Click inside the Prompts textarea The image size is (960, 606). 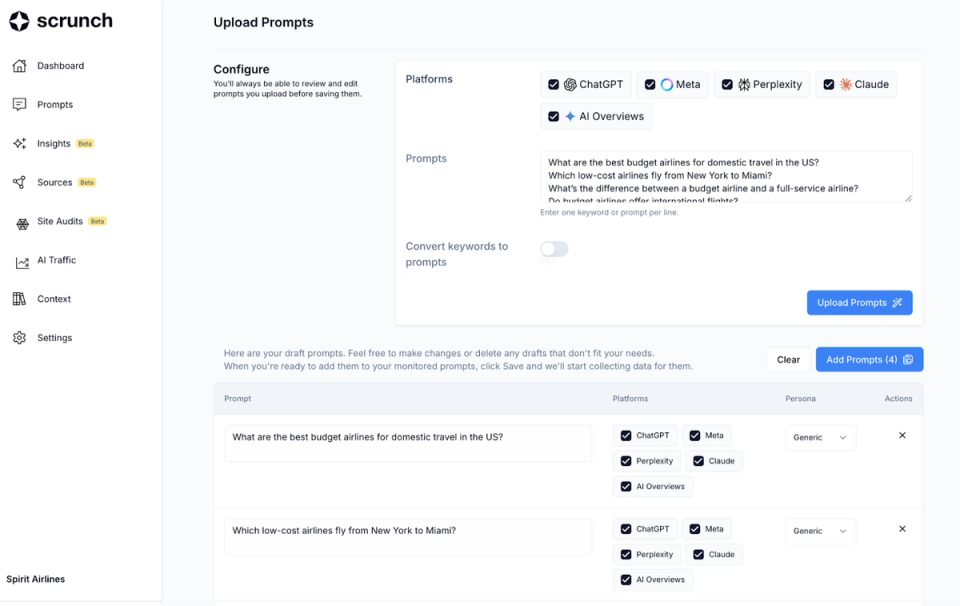click(x=726, y=177)
